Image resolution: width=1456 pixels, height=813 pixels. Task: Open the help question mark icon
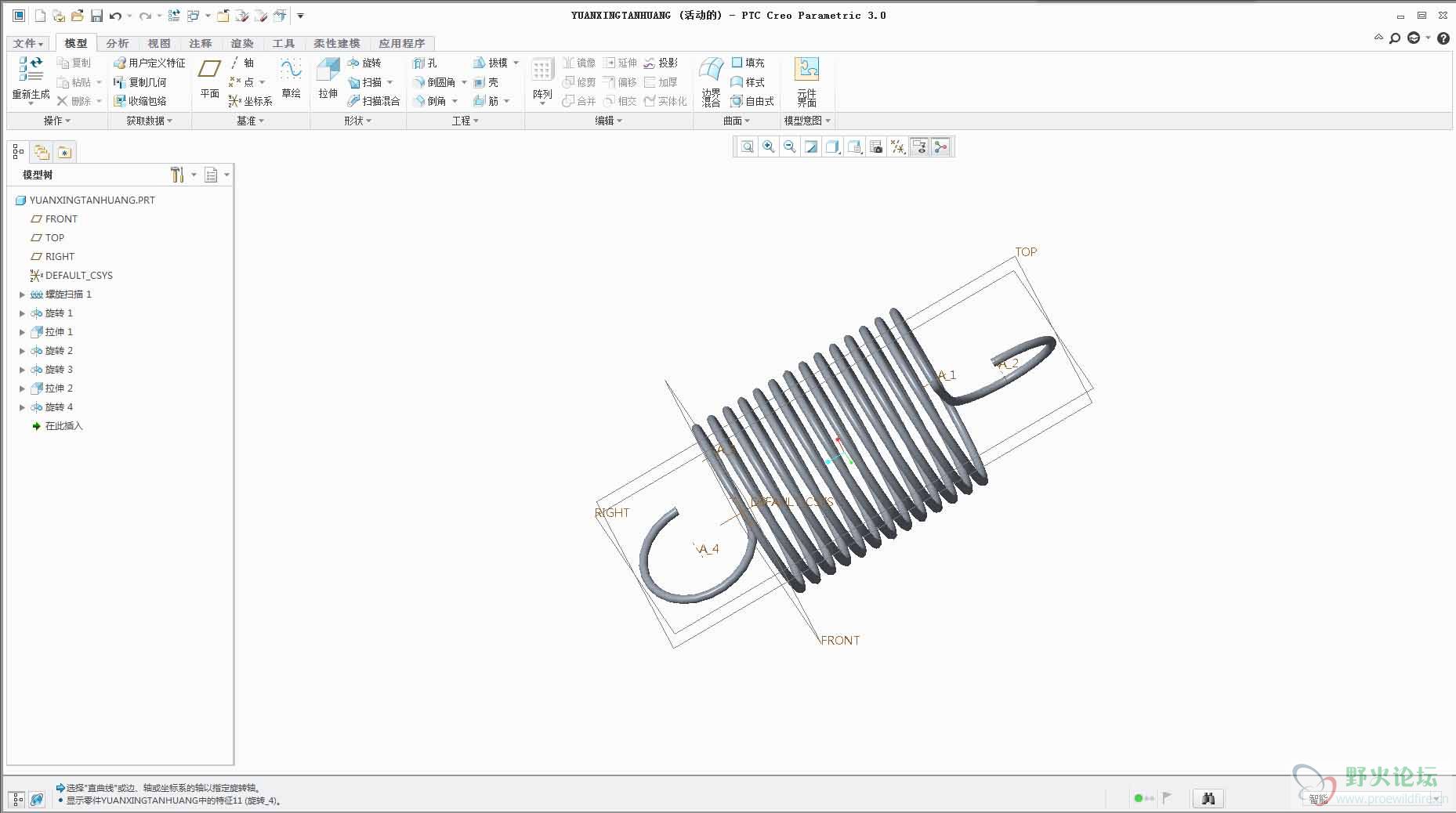pos(1443,38)
